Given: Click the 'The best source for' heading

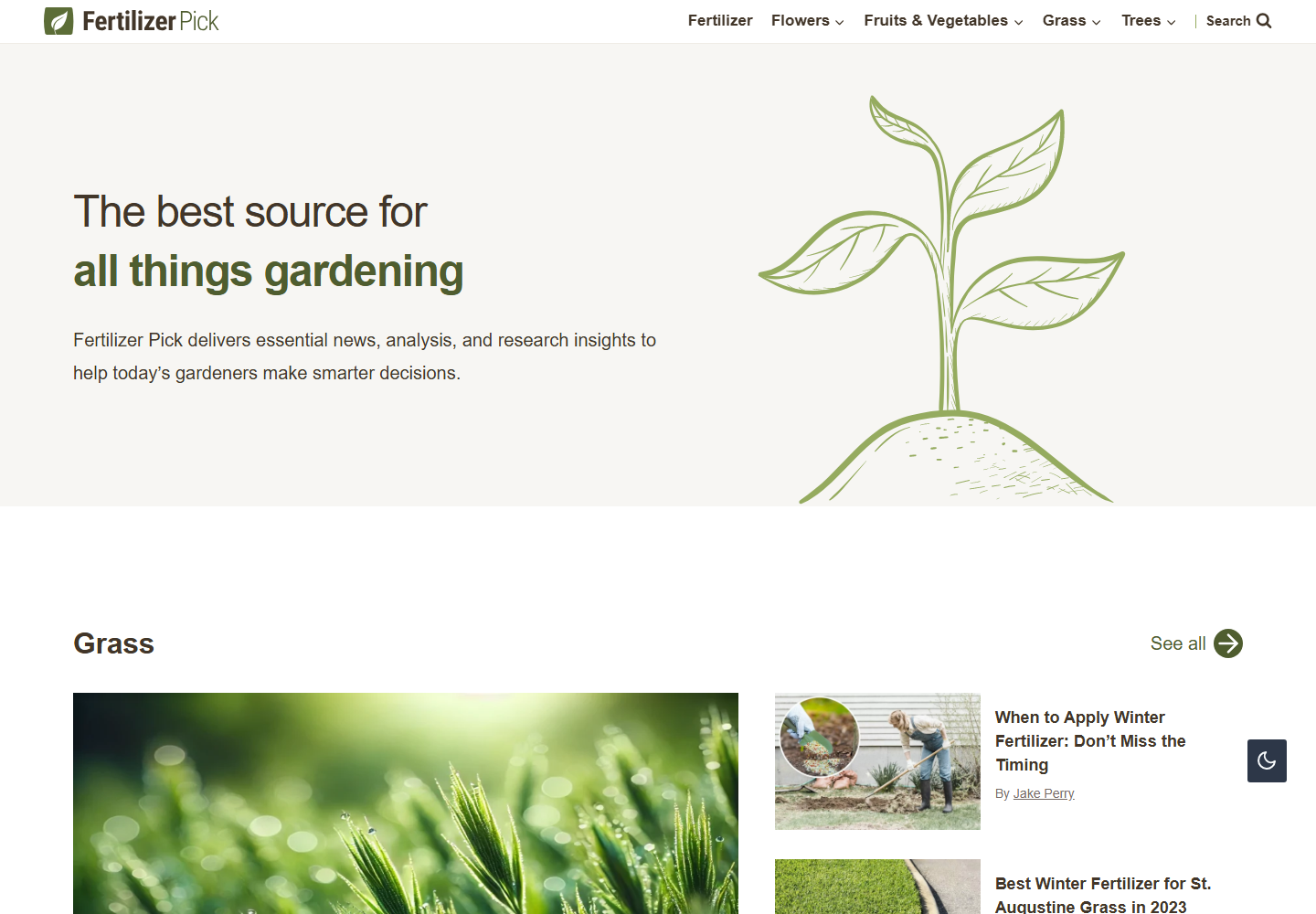Looking at the screenshot, I should [250, 212].
